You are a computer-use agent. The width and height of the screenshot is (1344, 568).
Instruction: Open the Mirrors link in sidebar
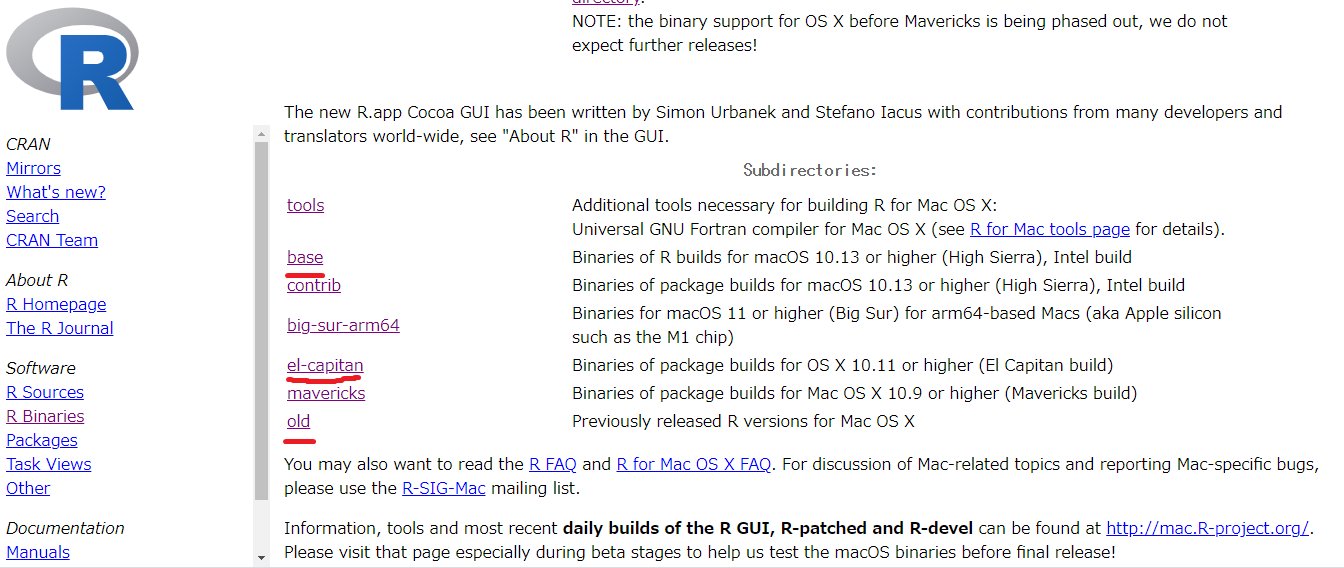coord(33,168)
